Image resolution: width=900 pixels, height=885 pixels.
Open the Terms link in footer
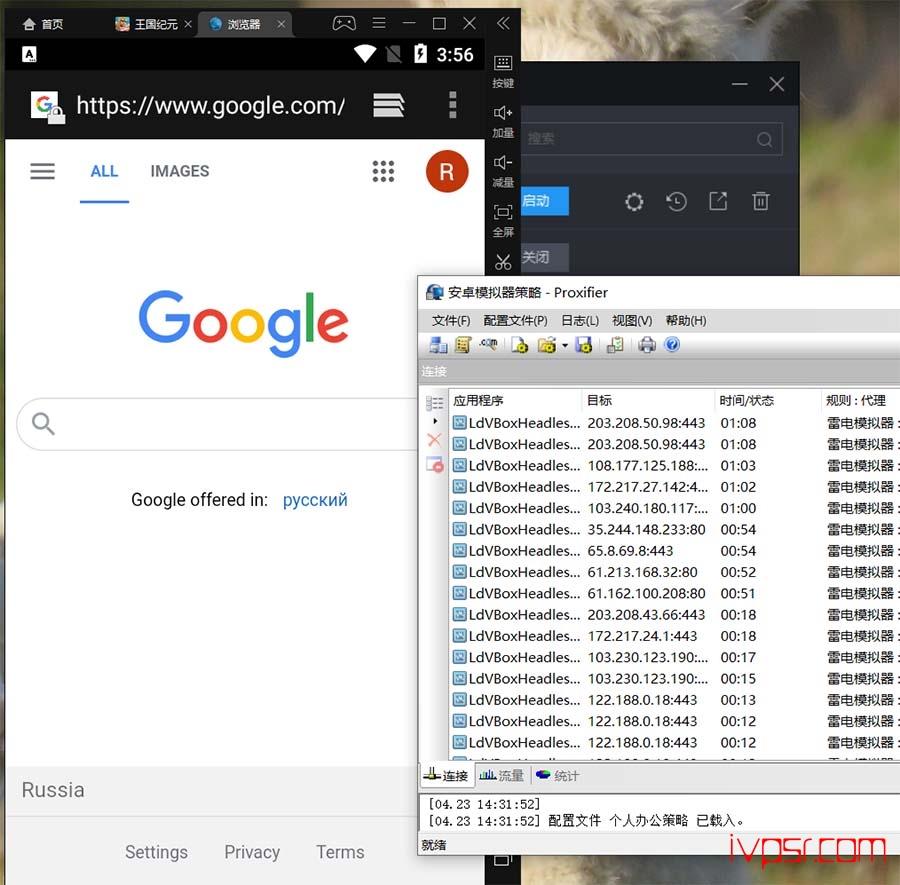click(340, 852)
